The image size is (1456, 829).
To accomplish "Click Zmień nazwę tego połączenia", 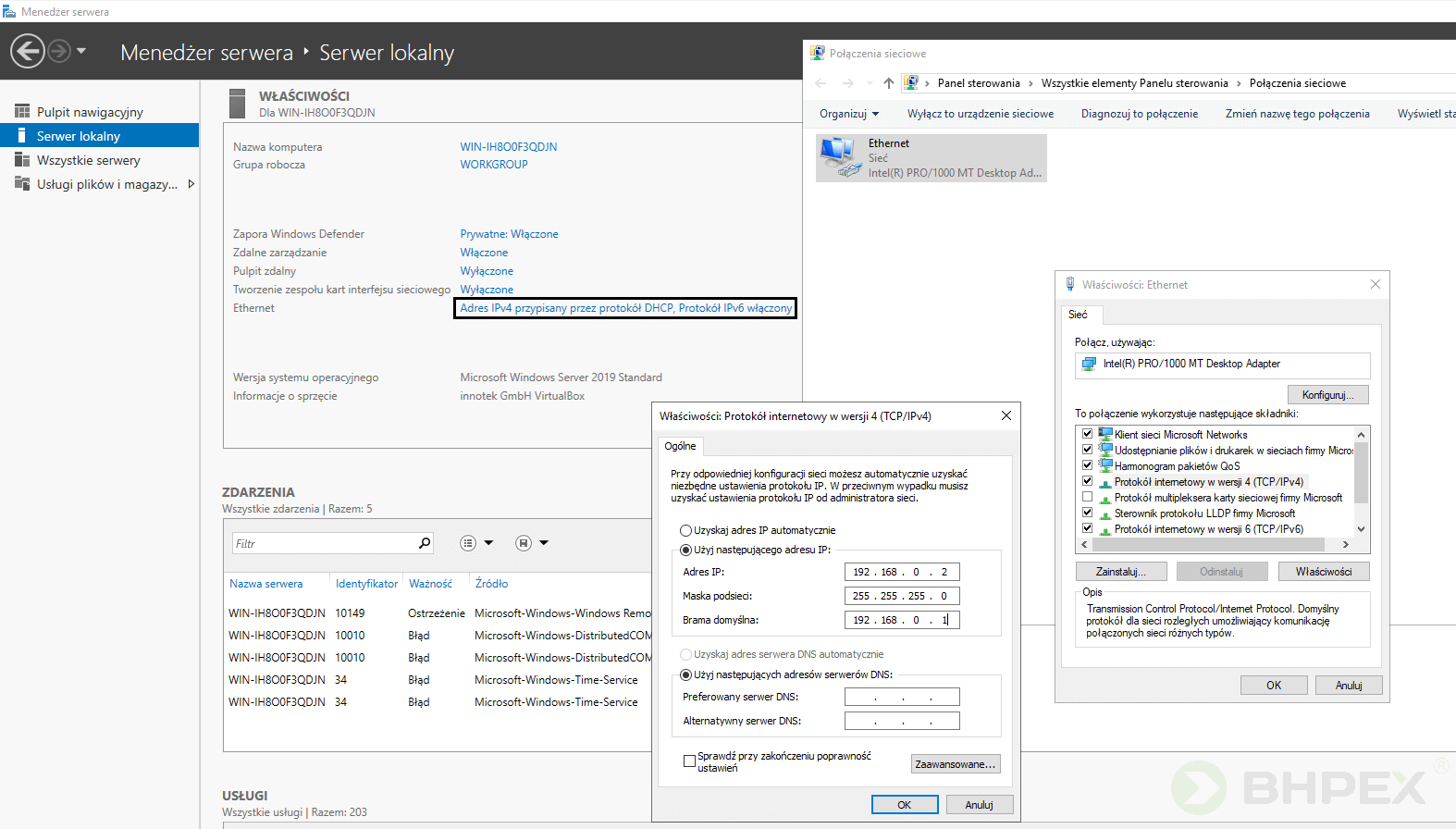I will [x=1298, y=114].
